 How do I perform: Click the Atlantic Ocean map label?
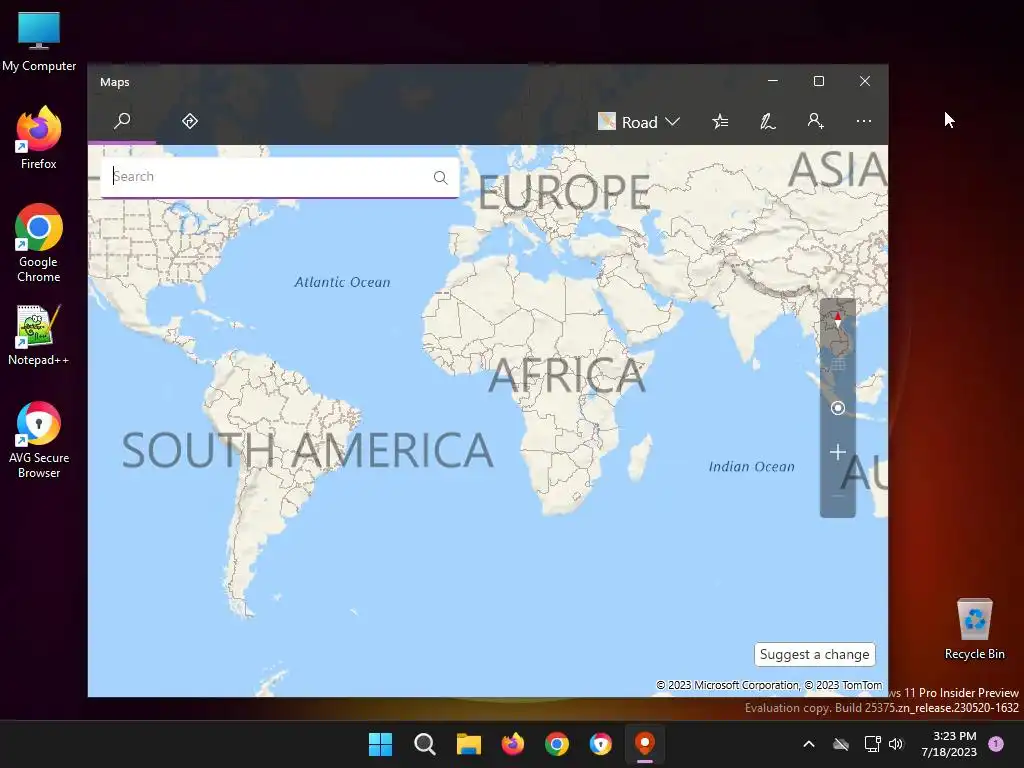pyautogui.click(x=342, y=282)
